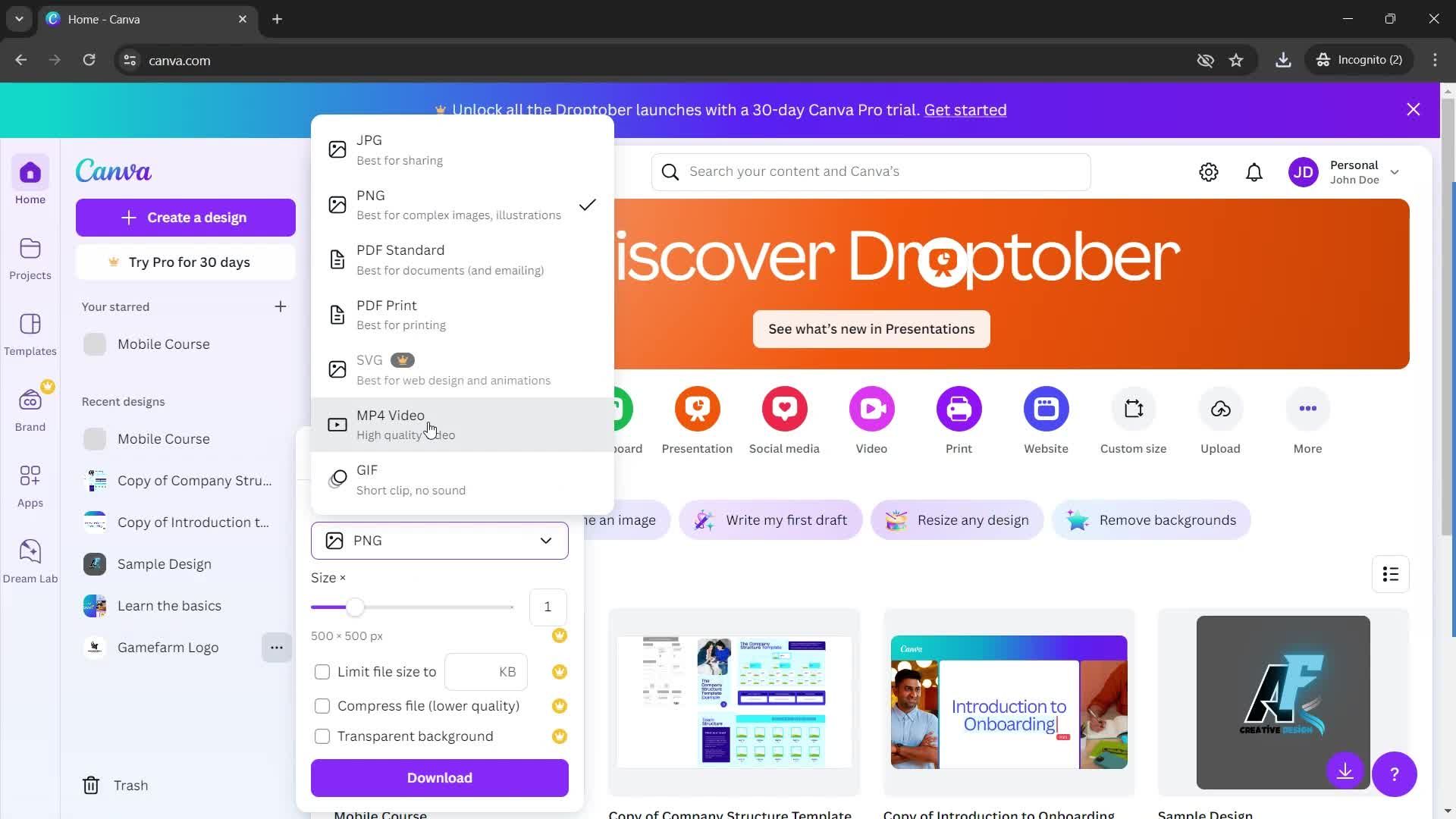Select the Website design type icon
Screen dimensions: 1456x819
pos(1046,409)
